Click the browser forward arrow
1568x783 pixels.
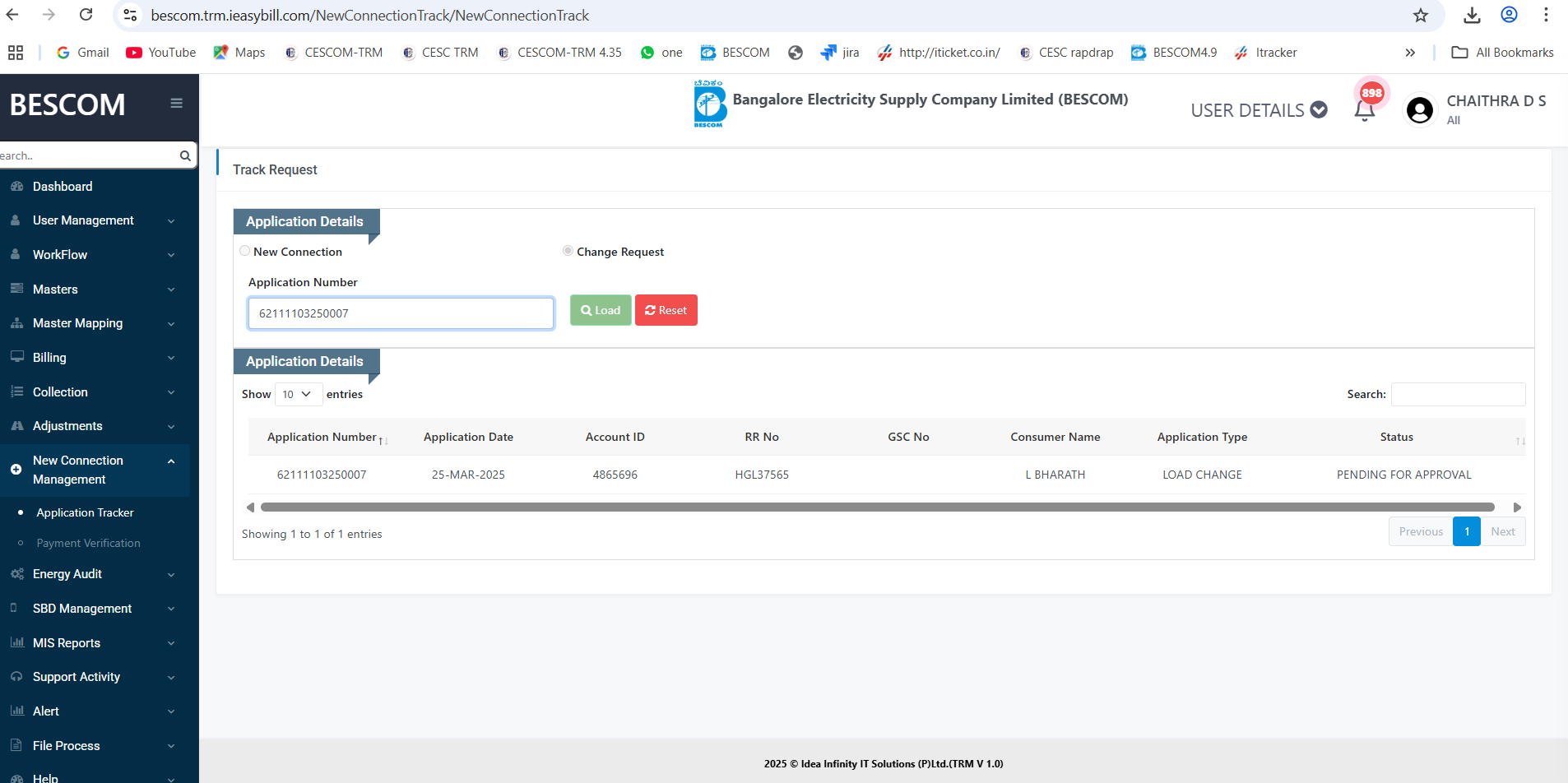pyautogui.click(x=49, y=15)
